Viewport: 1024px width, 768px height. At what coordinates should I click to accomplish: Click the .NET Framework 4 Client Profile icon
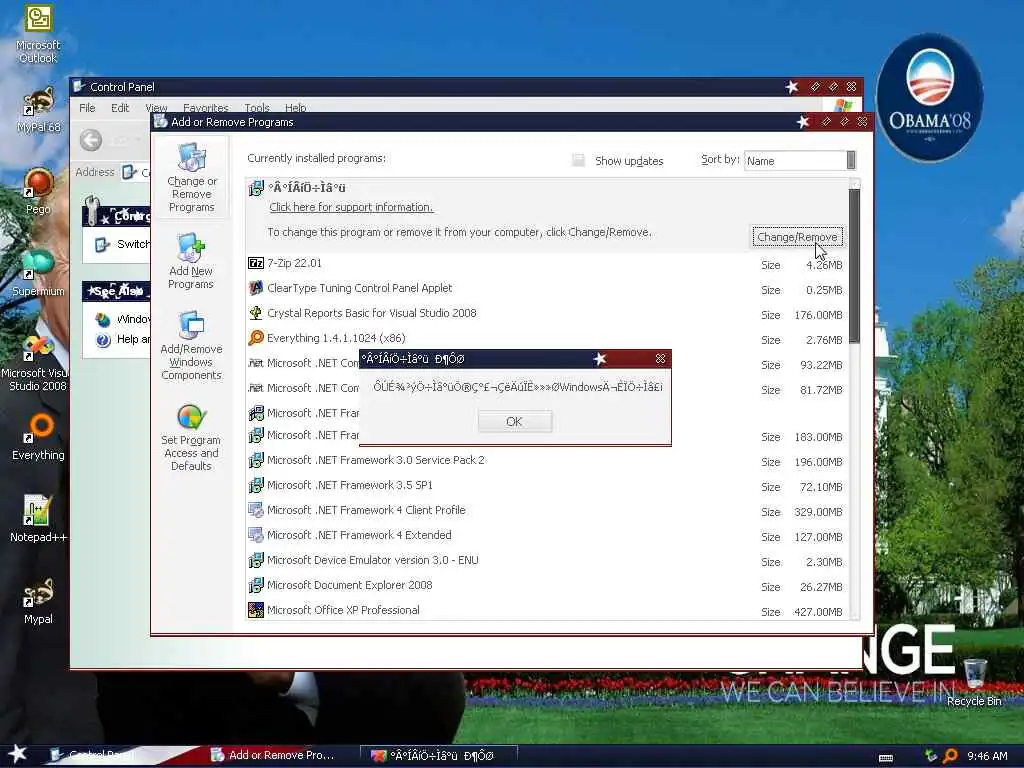[256, 510]
